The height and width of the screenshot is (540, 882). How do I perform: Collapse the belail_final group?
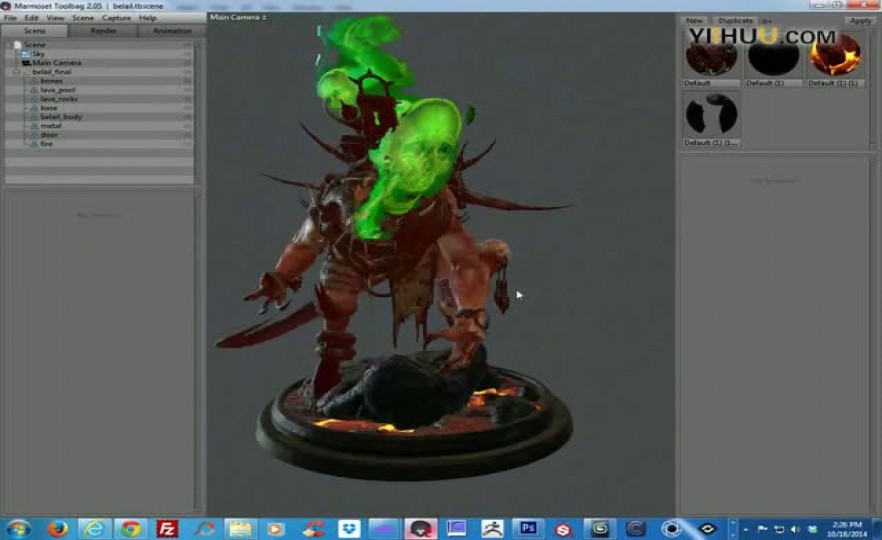17,72
